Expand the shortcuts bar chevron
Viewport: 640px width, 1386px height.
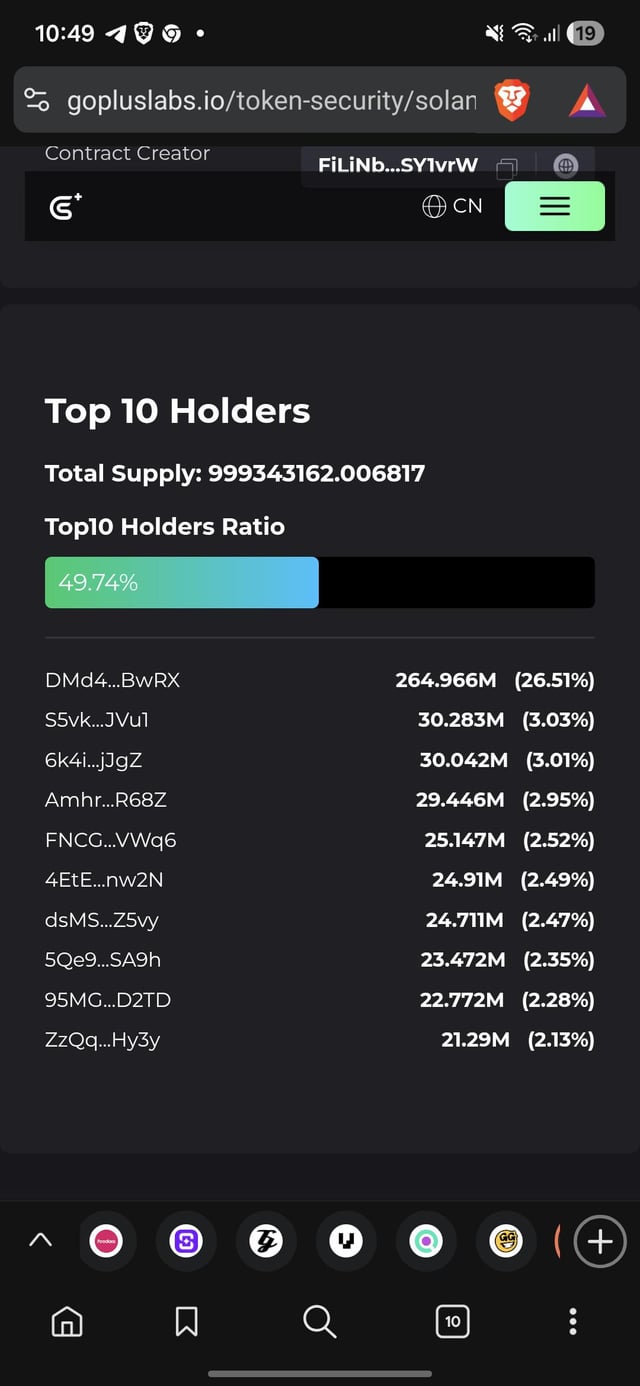40,1240
